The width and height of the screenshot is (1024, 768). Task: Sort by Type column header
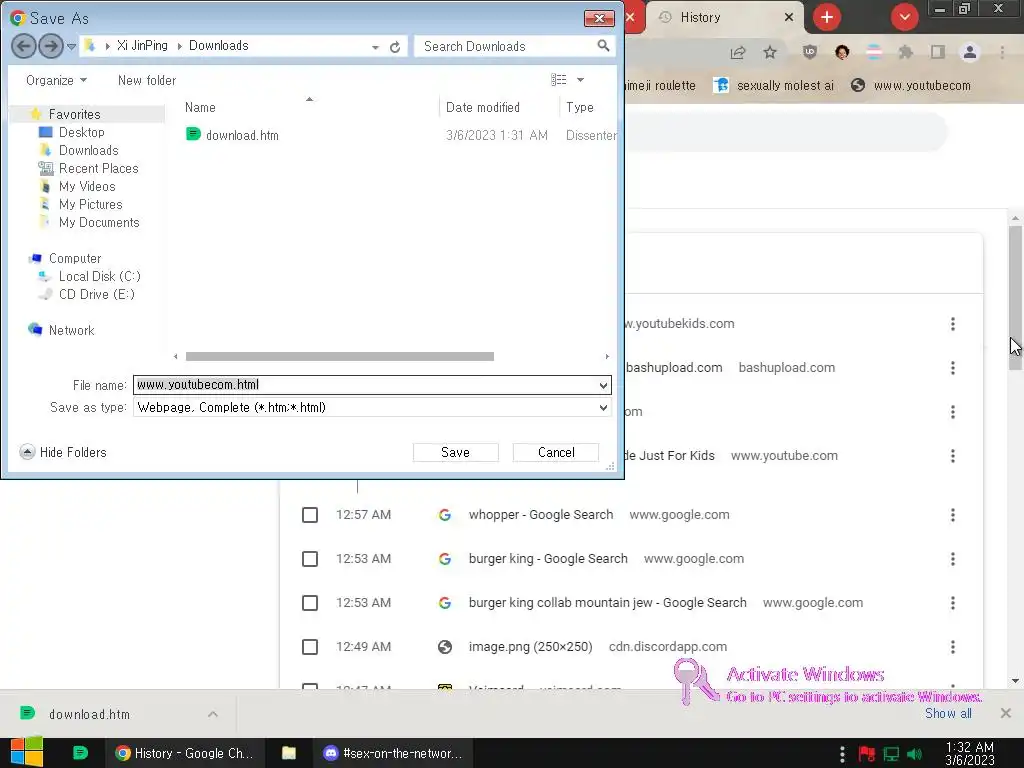[580, 107]
